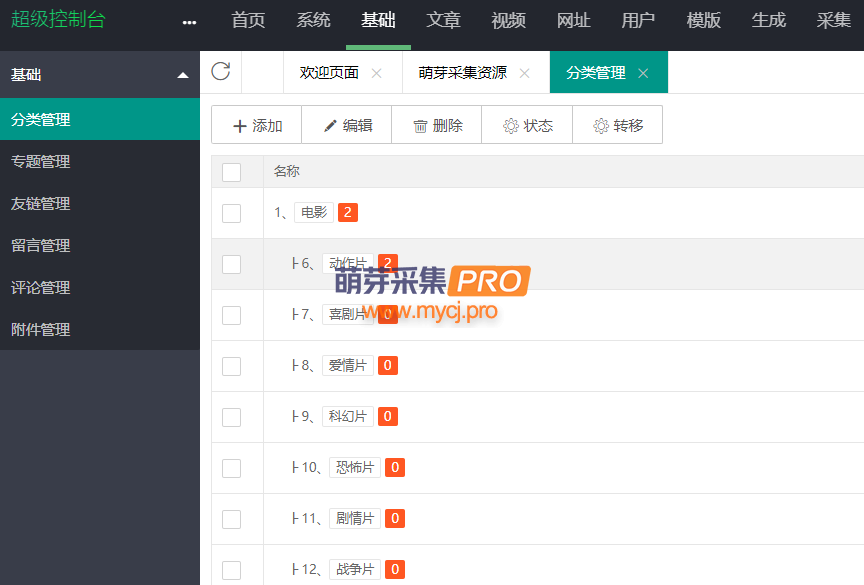864x585 pixels.
Task: Click the 电影 category name tag
Action: pos(314,212)
